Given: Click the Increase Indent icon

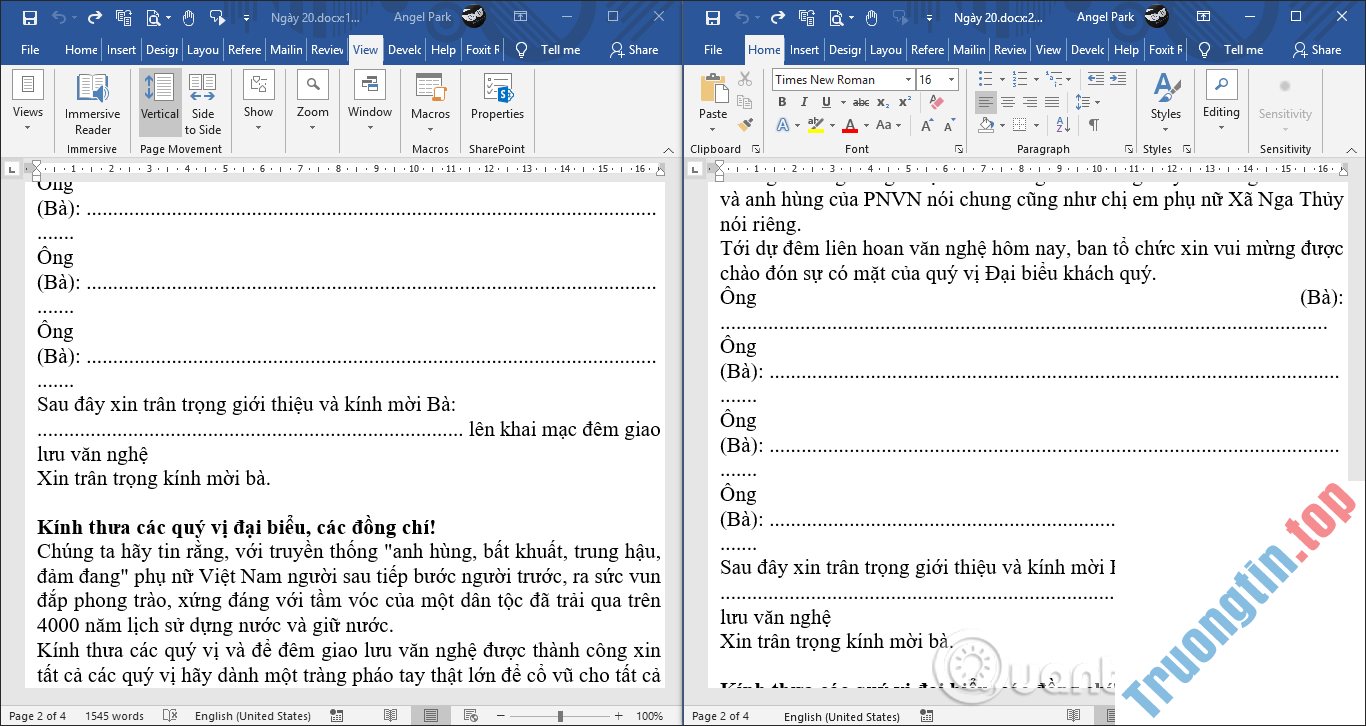Looking at the screenshot, I should (1117, 79).
